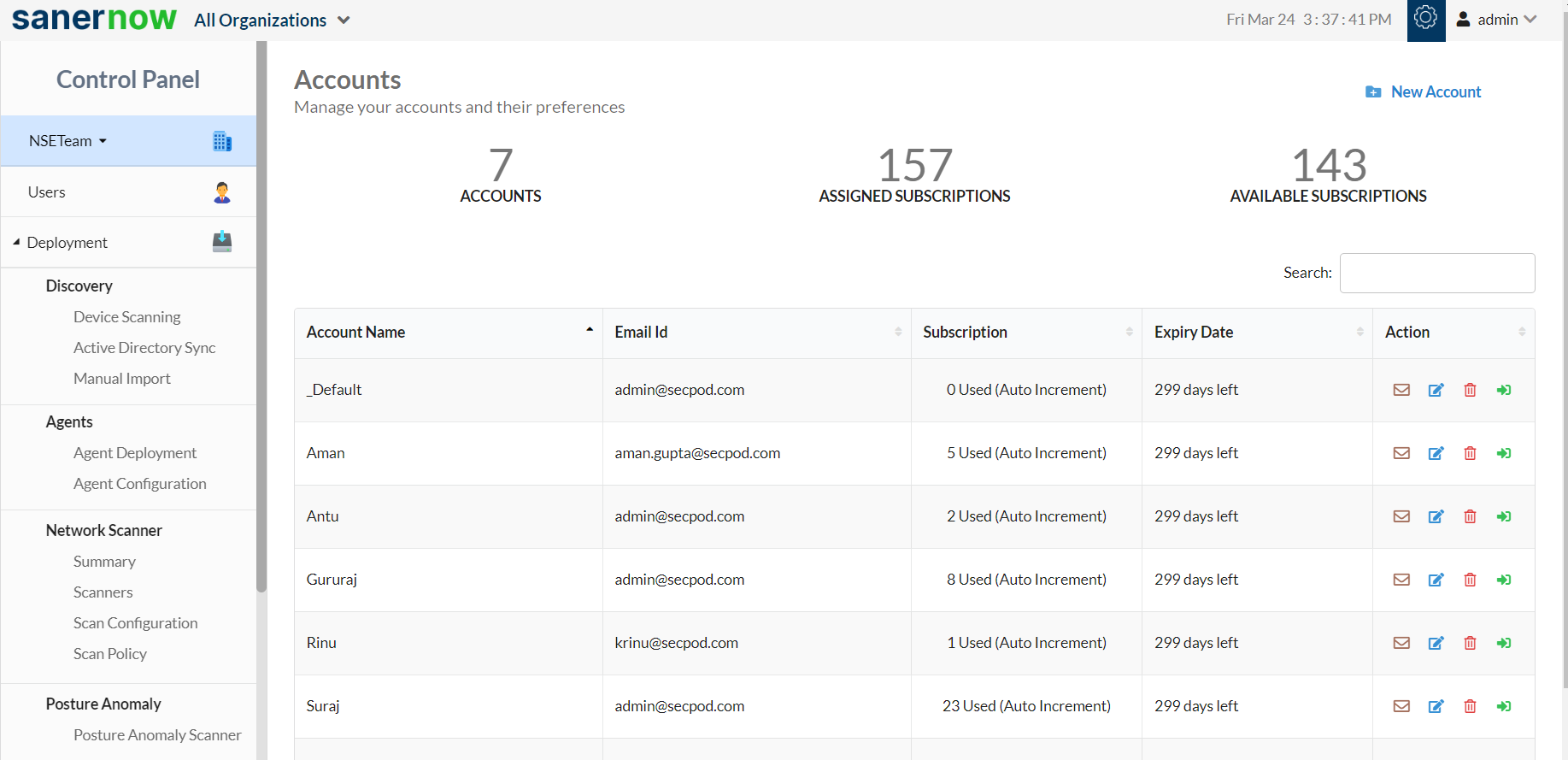Image resolution: width=1568 pixels, height=760 pixels.
Task: Click the New Account link
Action: click(1435, 91)
